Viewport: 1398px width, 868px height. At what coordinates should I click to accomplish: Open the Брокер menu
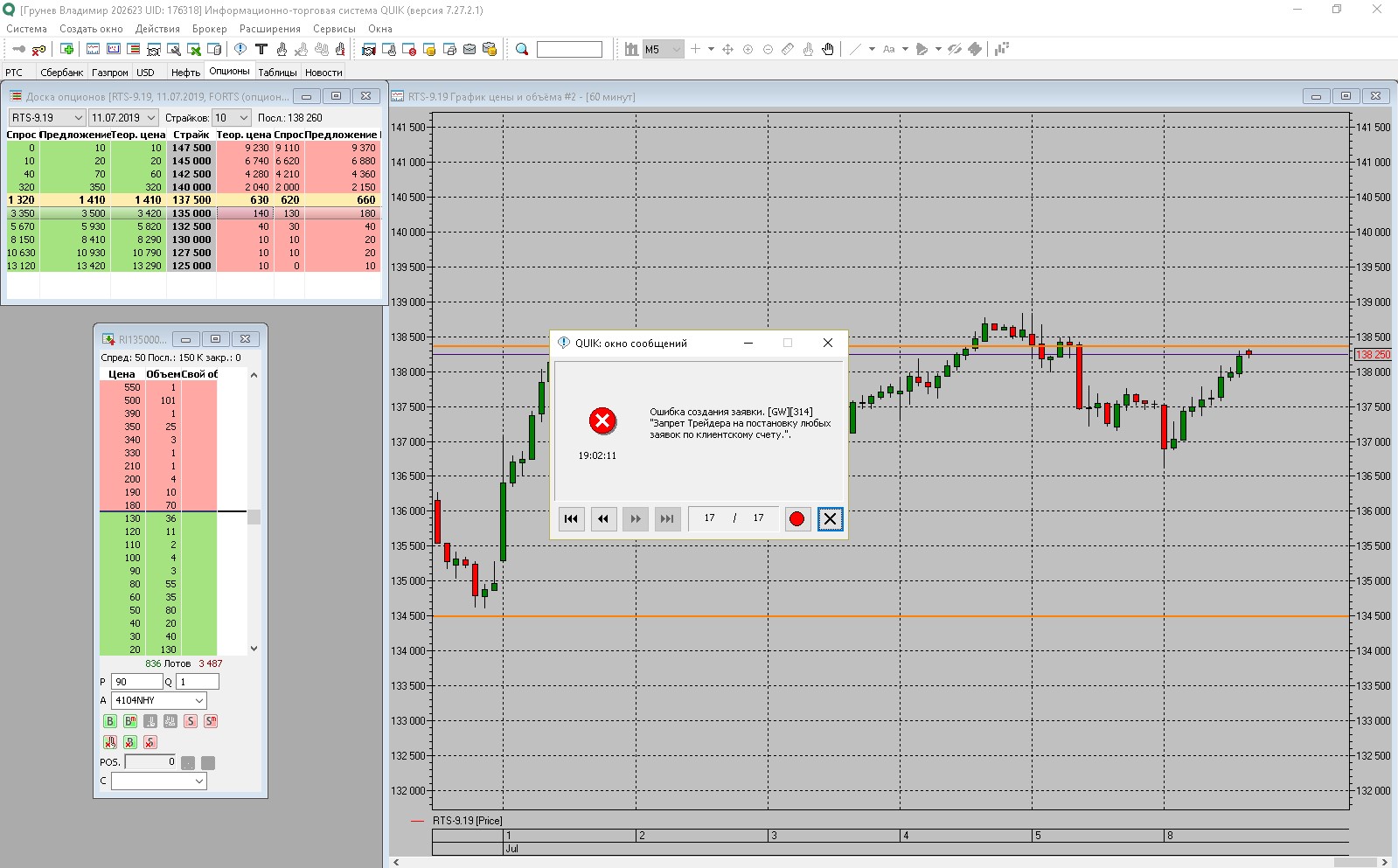click(210, 29)
